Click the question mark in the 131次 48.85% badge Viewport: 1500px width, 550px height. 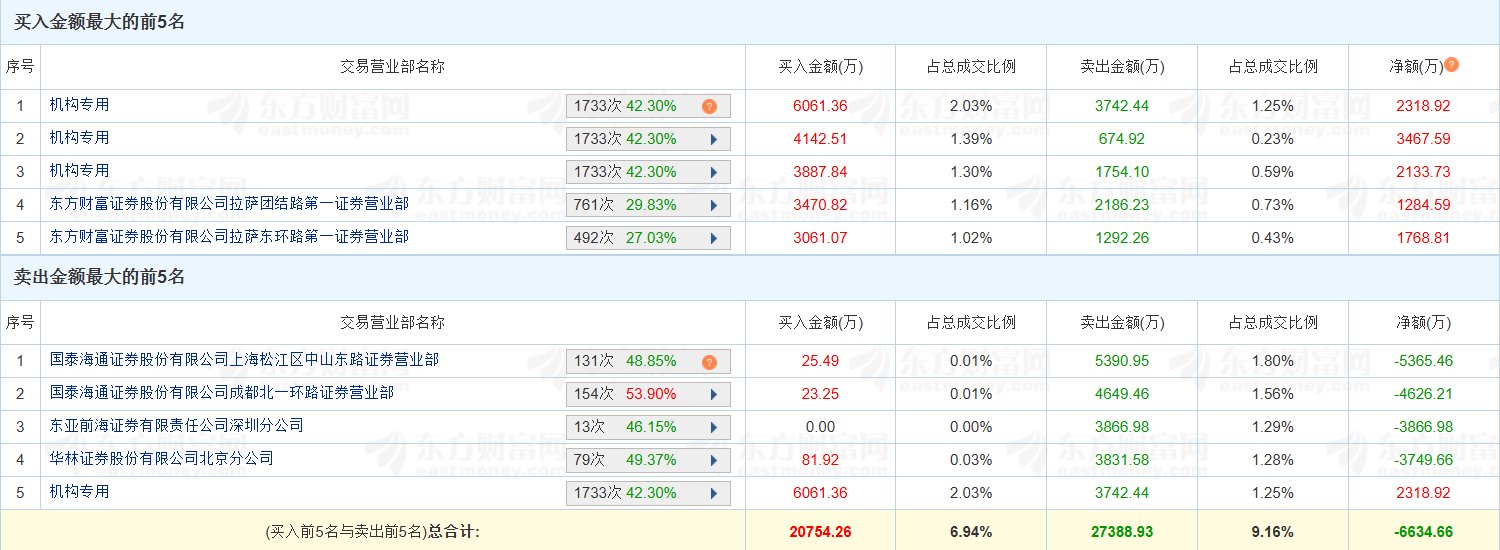pos(709,362)
